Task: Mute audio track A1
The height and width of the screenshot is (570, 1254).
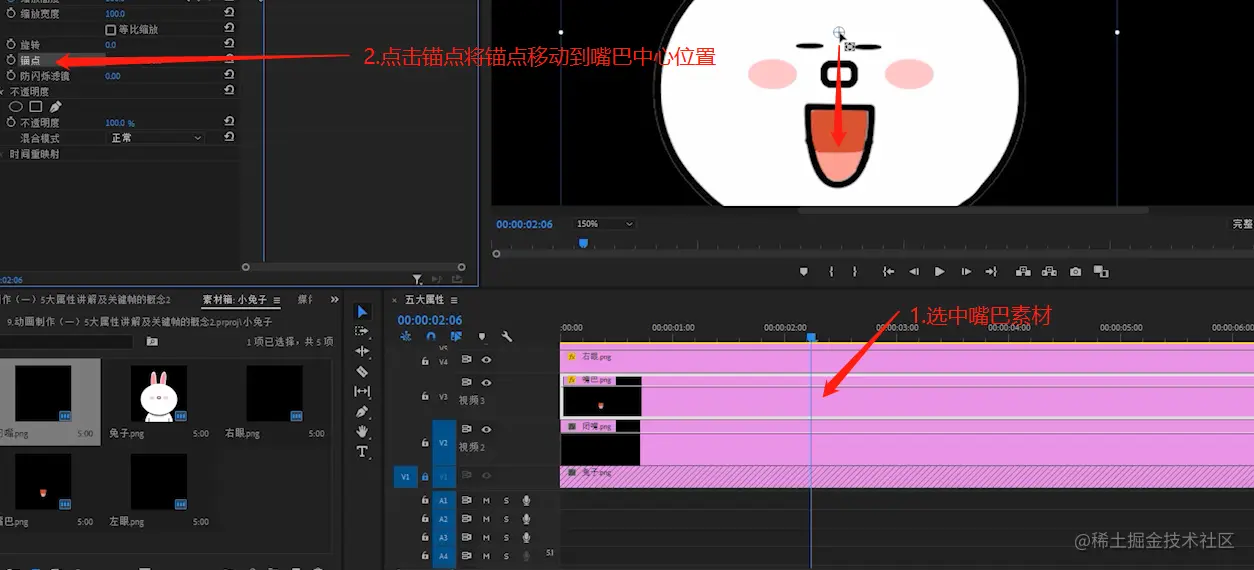Action: coord(486,500)
